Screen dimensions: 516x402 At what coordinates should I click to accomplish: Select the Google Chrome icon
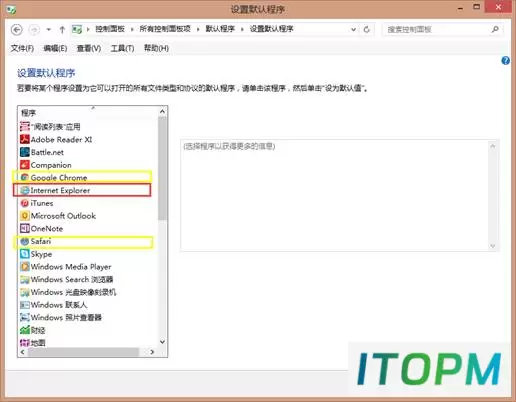tap(25, 177)
